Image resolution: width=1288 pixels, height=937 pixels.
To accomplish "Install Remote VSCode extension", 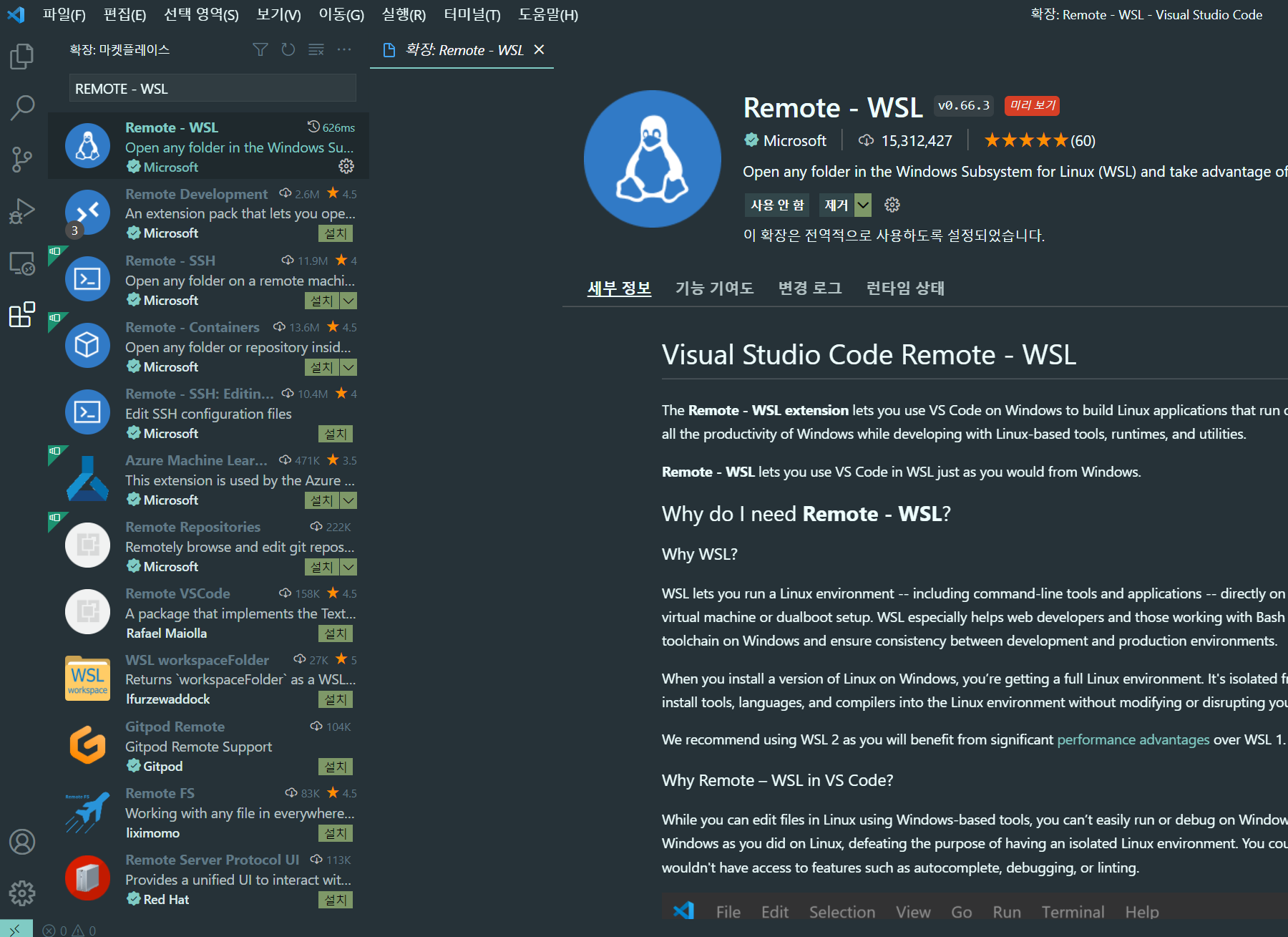I will (336, 633).
